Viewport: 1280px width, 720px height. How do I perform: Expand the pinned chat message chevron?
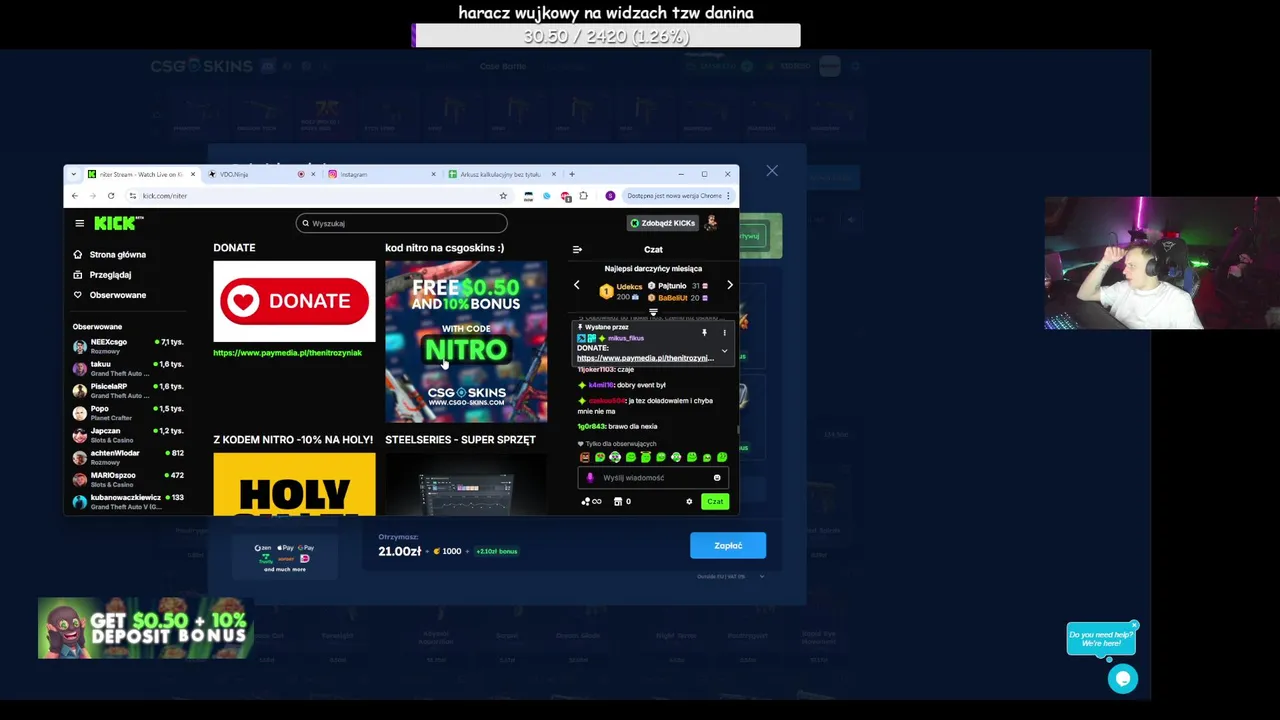point(725,351)
